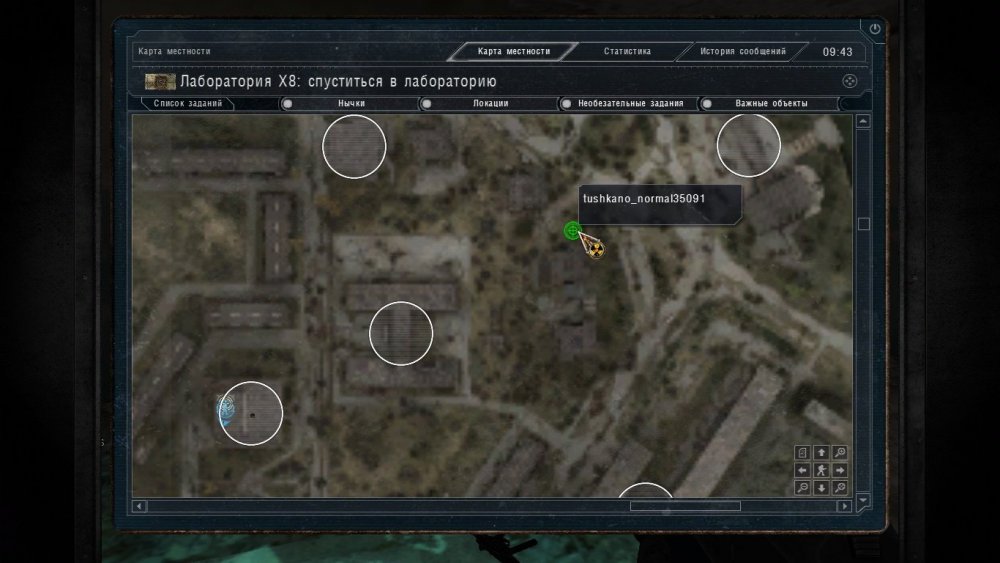
Task: Select the green target marker on the map
Action: click(572, 231)
